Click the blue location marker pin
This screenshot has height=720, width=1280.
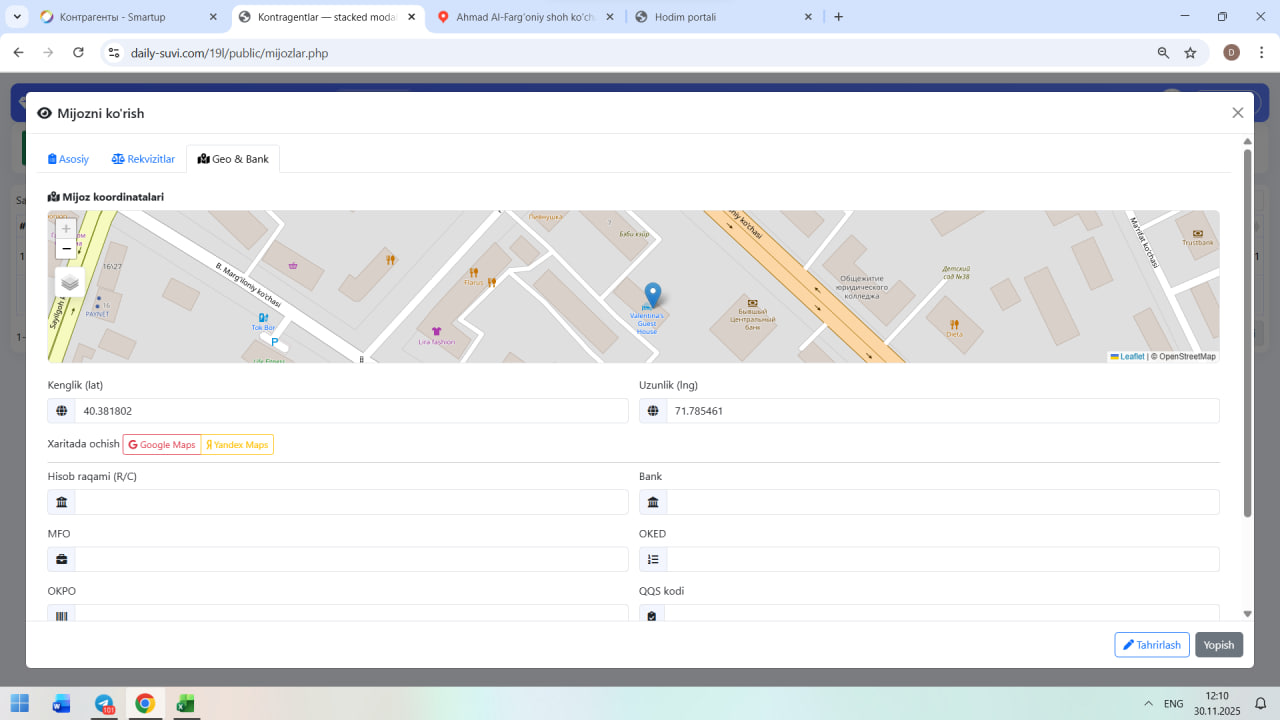(652, 295)
